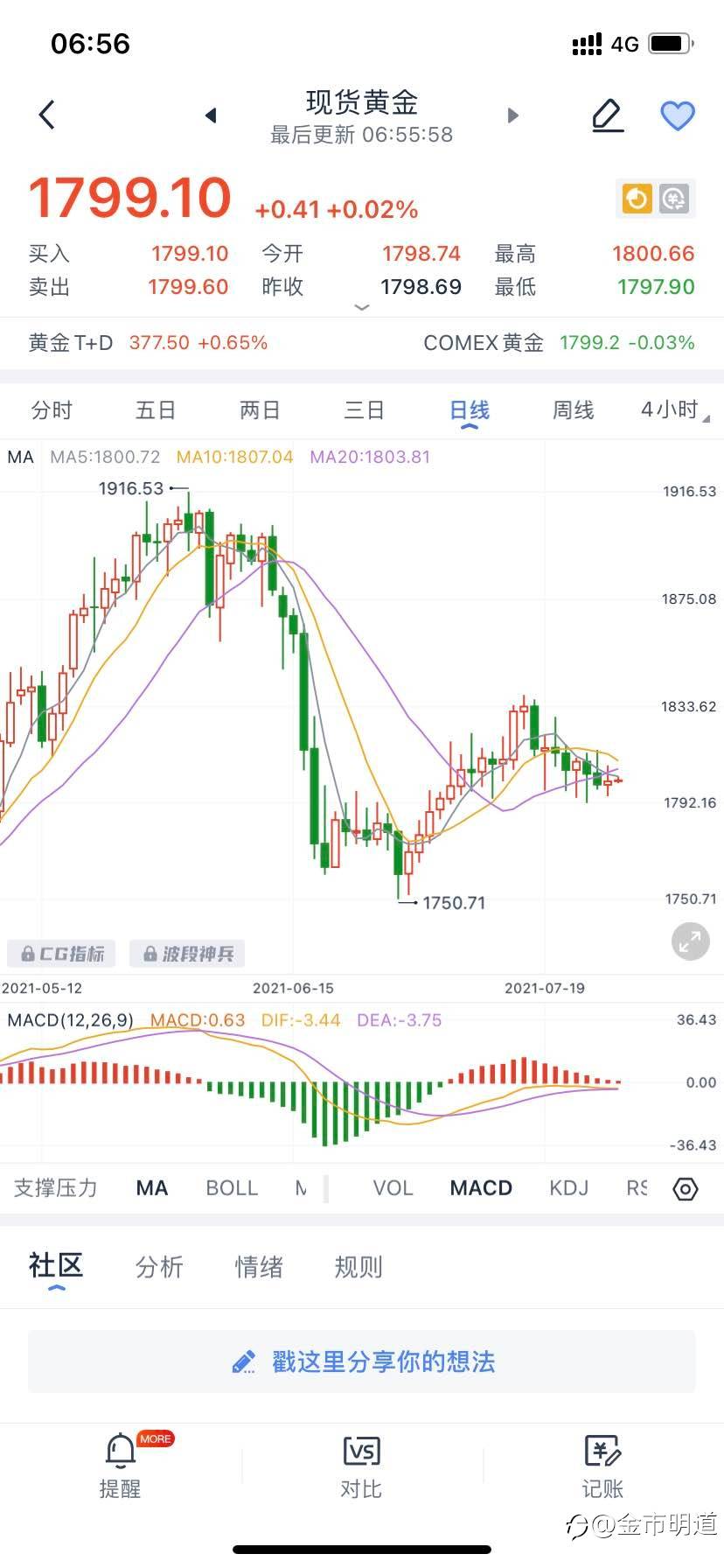Switch to the 分析 tab
Screen dimensions: 724x1568
pos(159,1267)
